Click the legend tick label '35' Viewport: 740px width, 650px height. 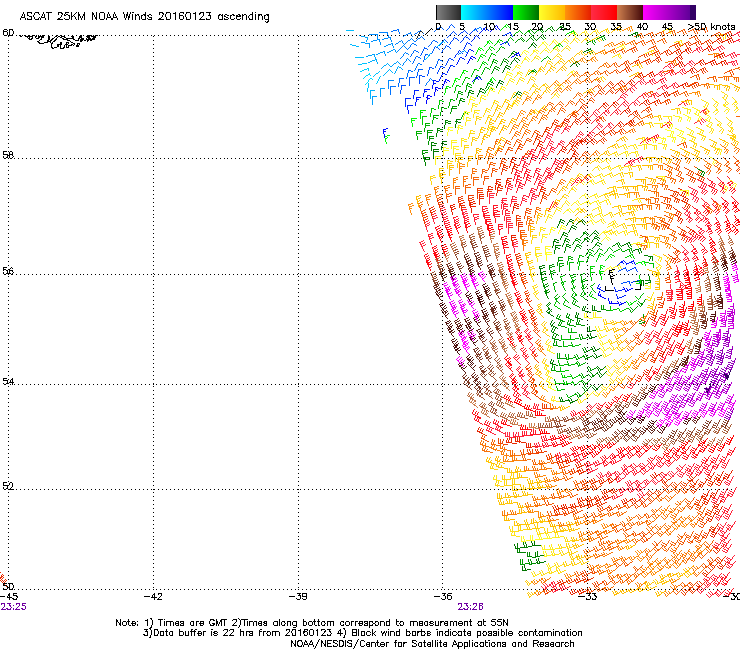click(x=616, y=27)
